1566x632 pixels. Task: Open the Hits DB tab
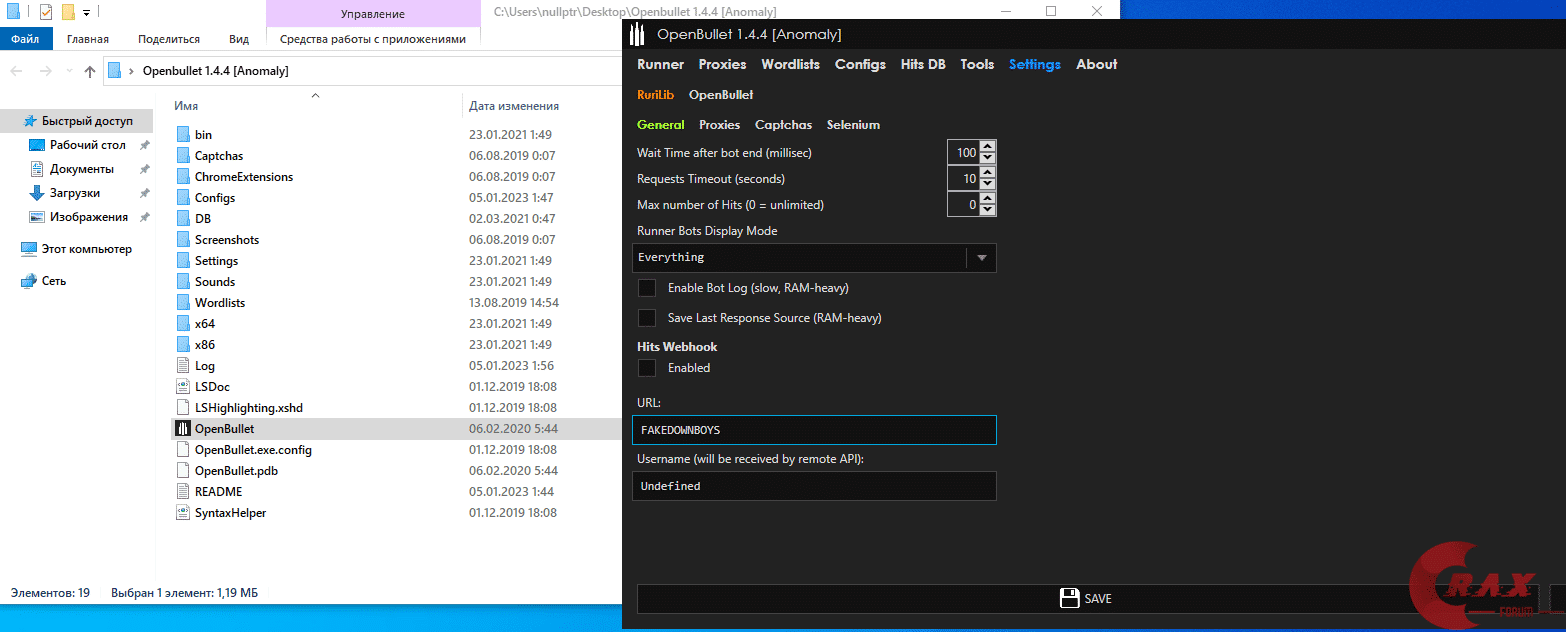923,64
